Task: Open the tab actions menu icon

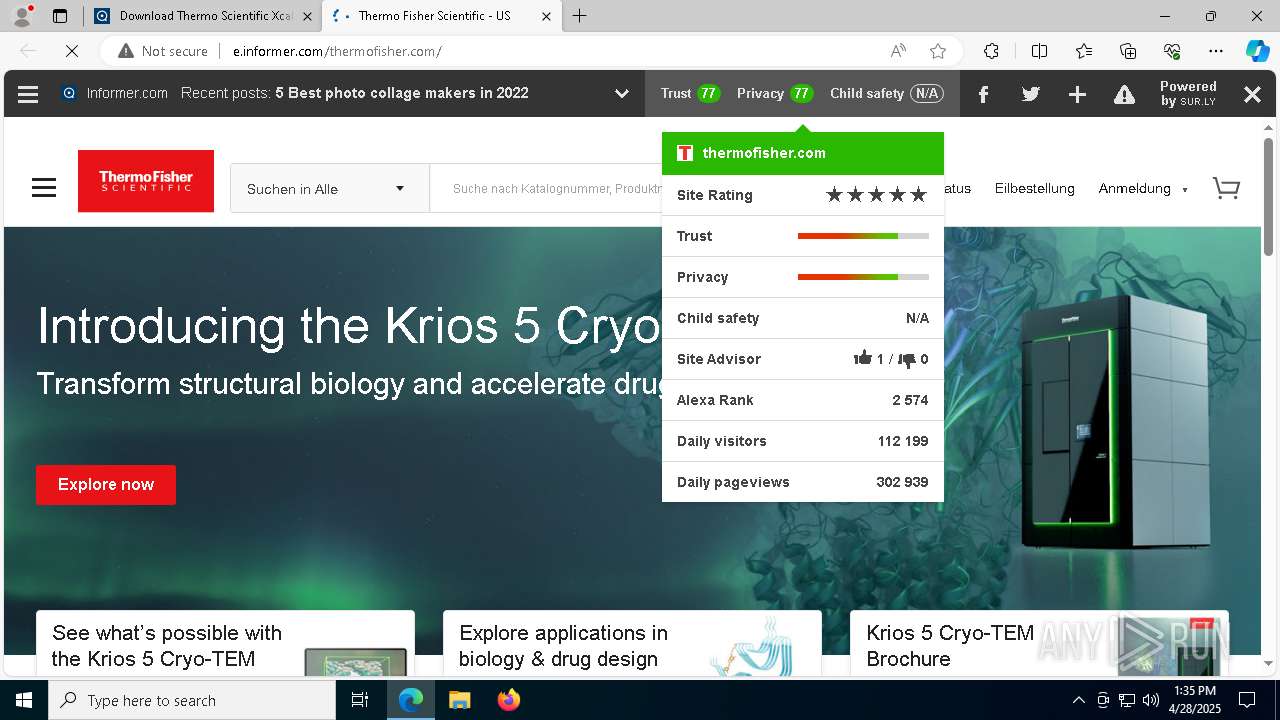Action: click(60, 16)
